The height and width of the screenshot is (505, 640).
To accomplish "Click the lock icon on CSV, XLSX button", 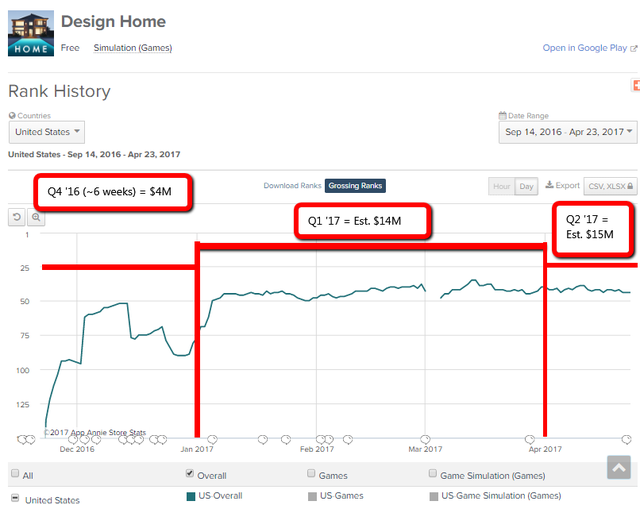I will [630, 186].
